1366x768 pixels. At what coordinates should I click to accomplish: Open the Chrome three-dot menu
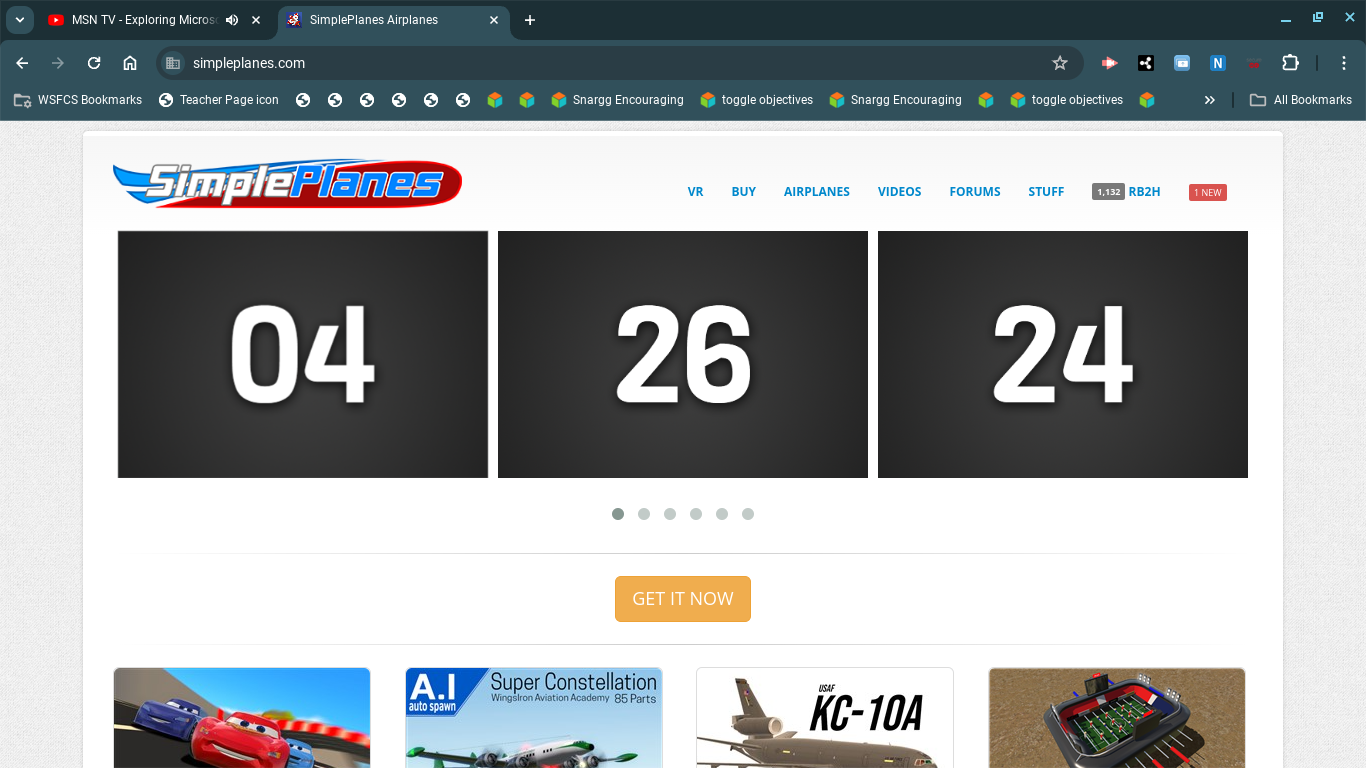1344,63
